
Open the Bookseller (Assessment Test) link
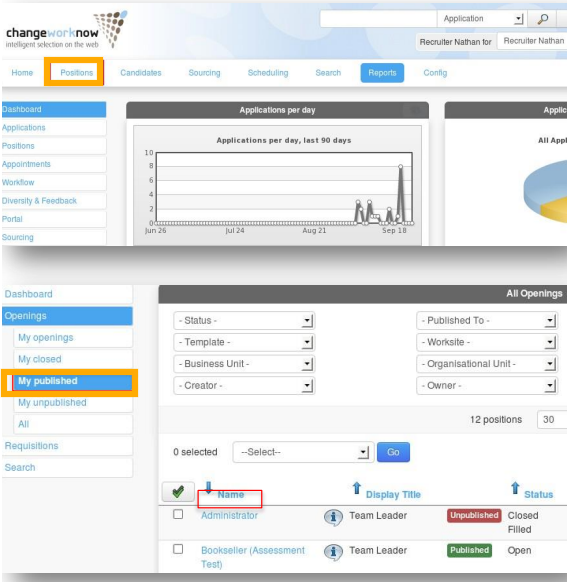[253, 557]
